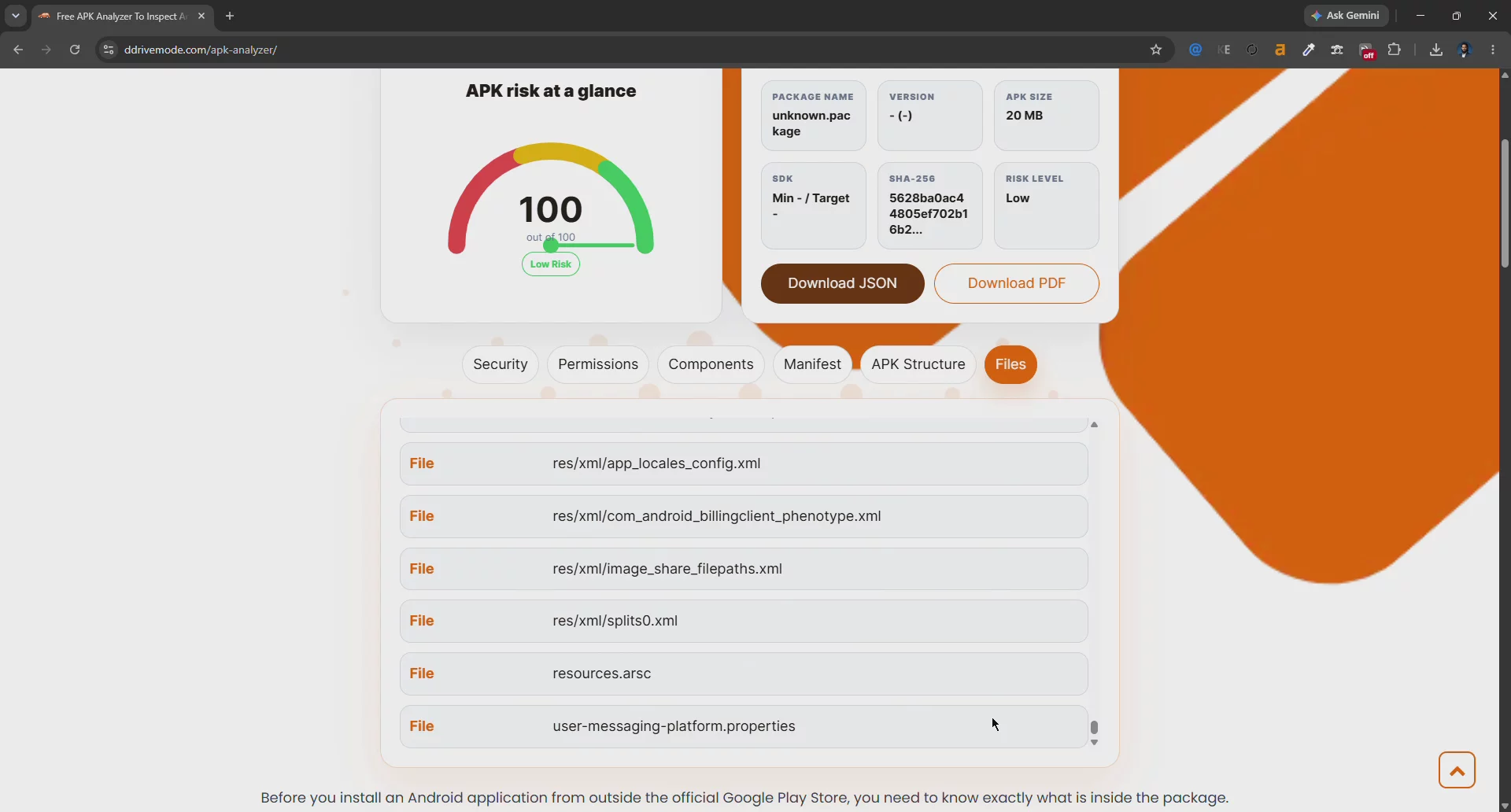The image size is (1511, 812).
Task: Reload the APK analyzer page
Action: pos(75,50)
